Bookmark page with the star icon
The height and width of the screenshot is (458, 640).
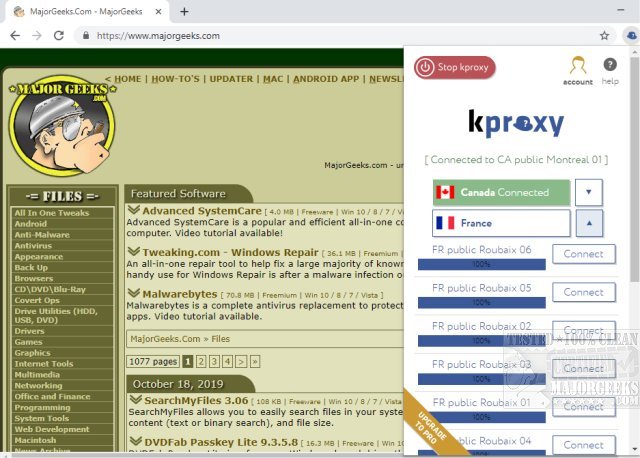click(604, 36)
